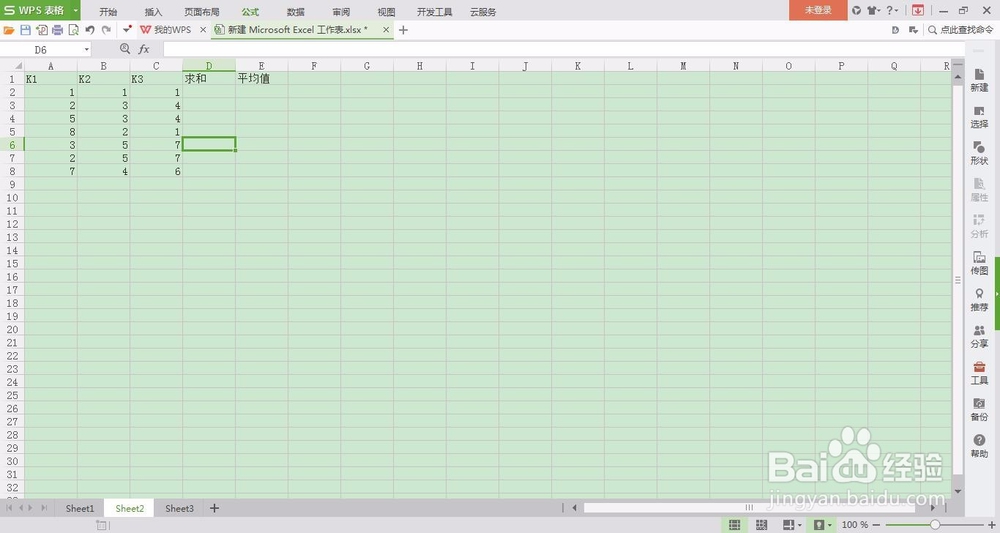Open the 审阅 ribbon tab
The image size is (1000, 533).
[341, 12]
